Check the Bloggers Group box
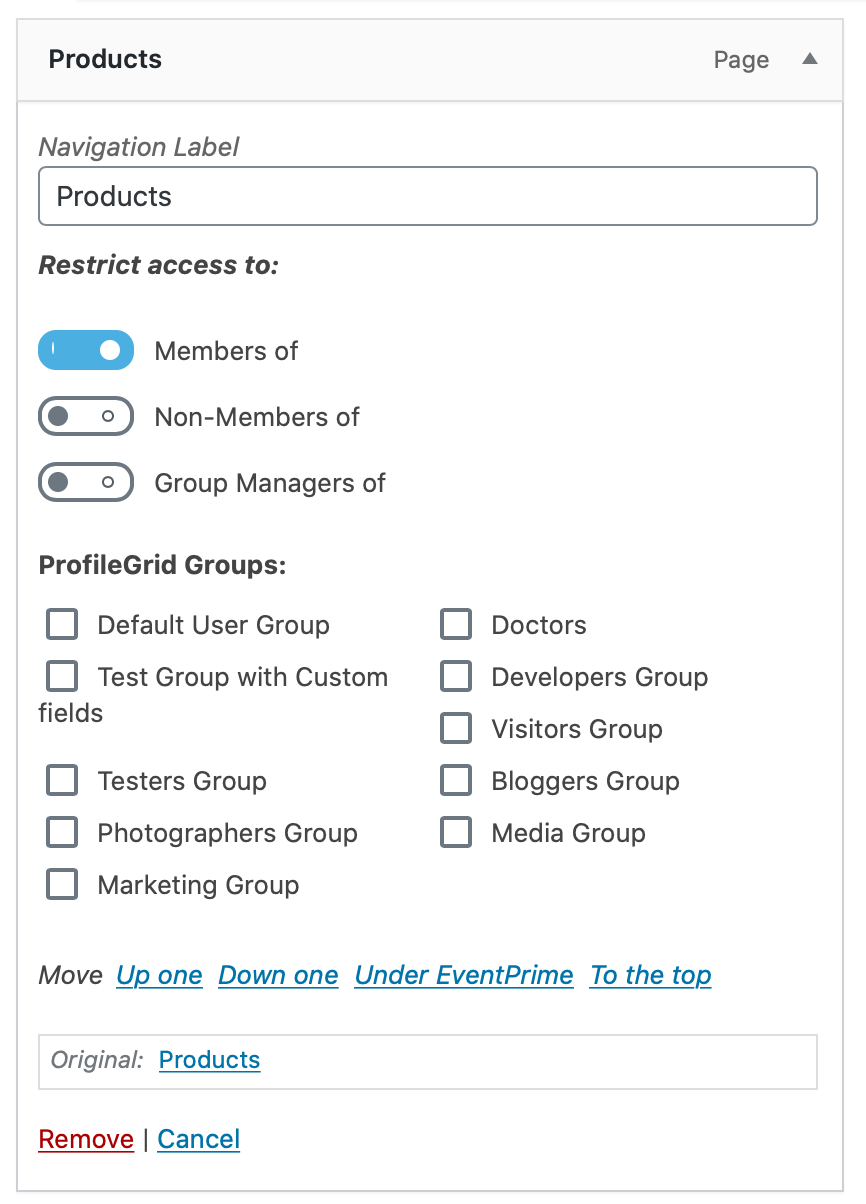 coord(456,780)
